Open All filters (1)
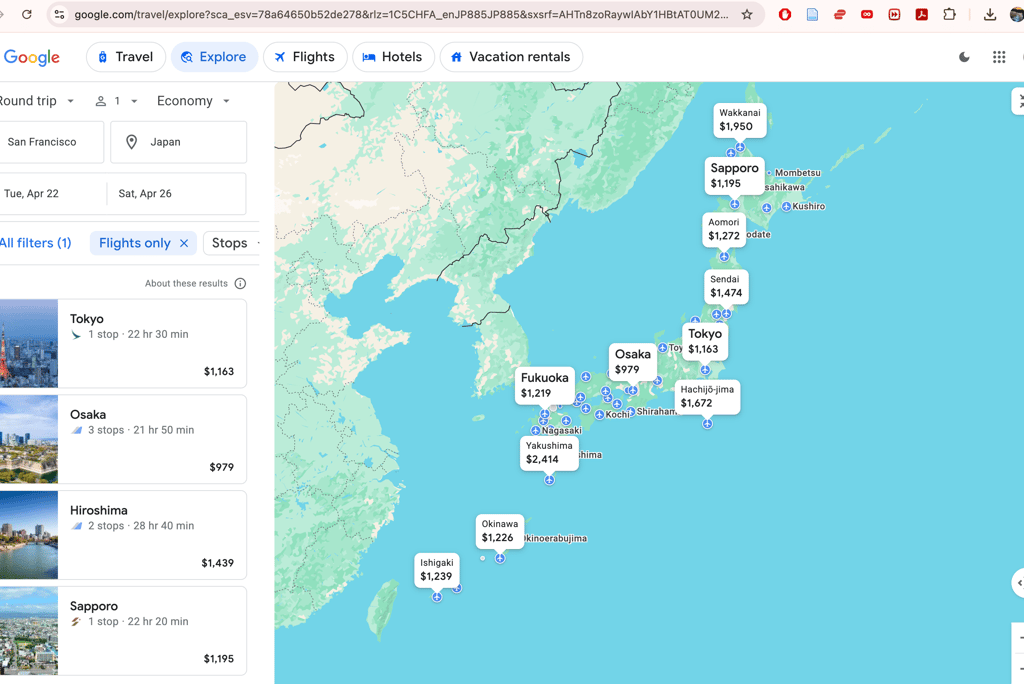 click(35, 243)
